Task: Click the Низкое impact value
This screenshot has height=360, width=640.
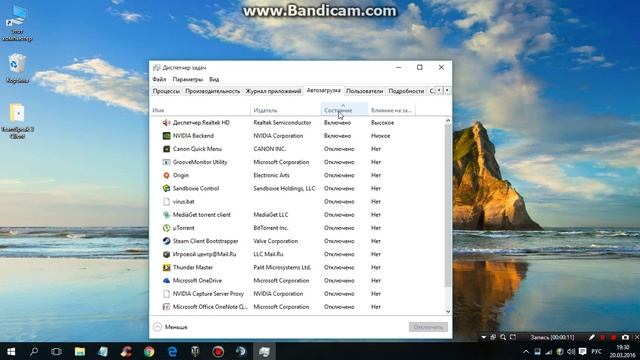Action: [x=380, y=136]
